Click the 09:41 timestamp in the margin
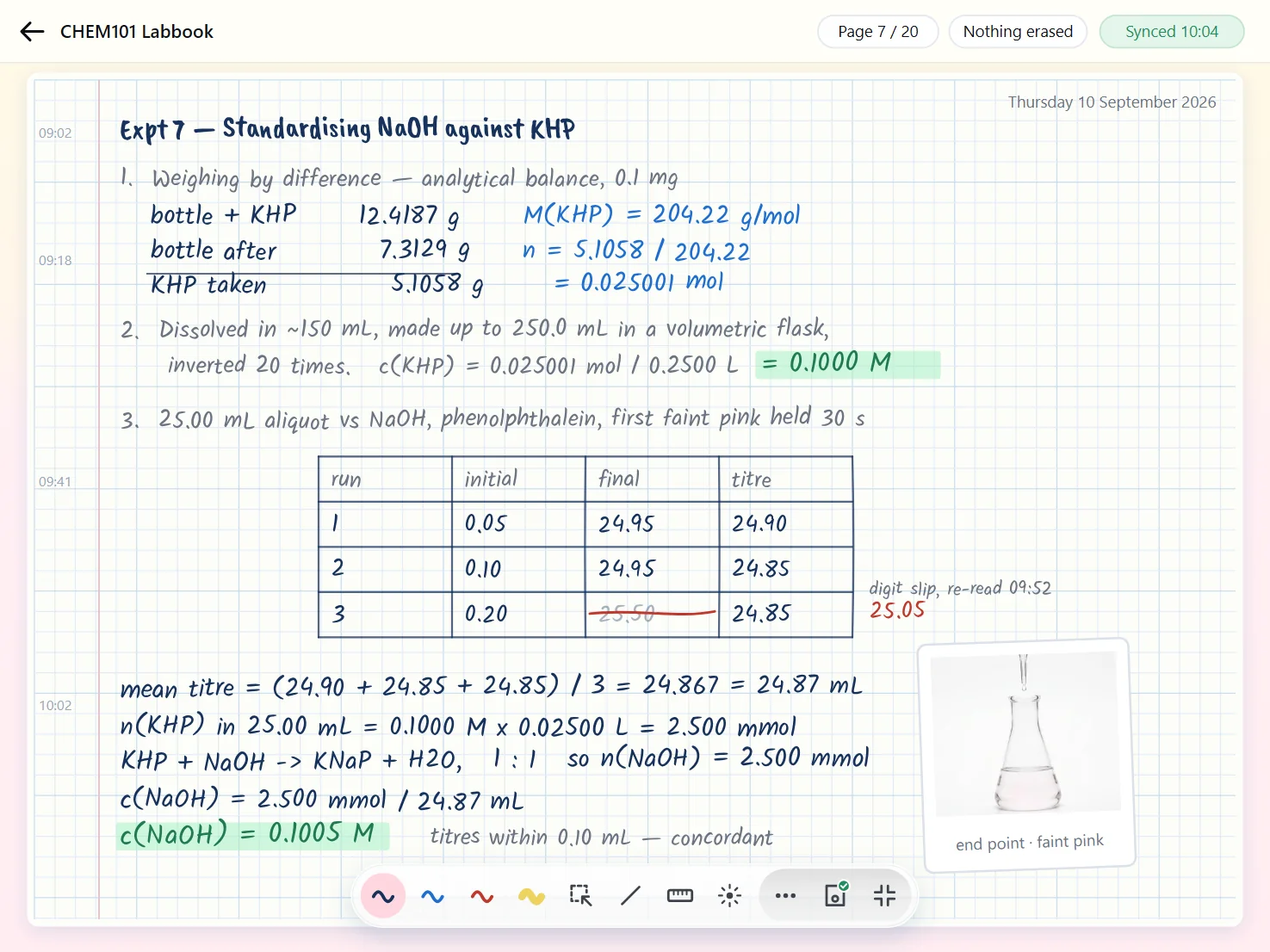 click(55, 481)
